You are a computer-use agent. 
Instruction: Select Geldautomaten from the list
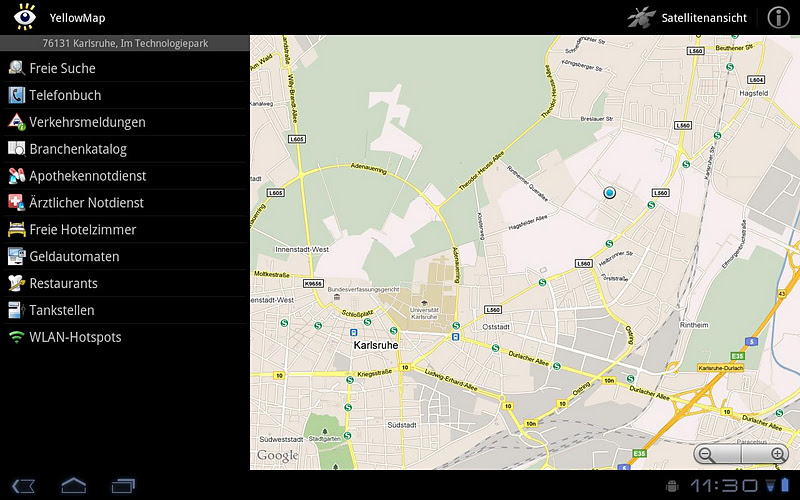[74, 257]
